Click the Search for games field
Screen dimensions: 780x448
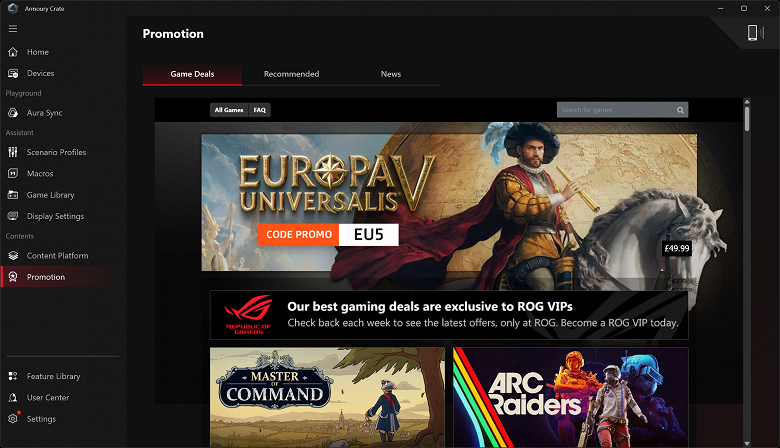tap(622, 110)
